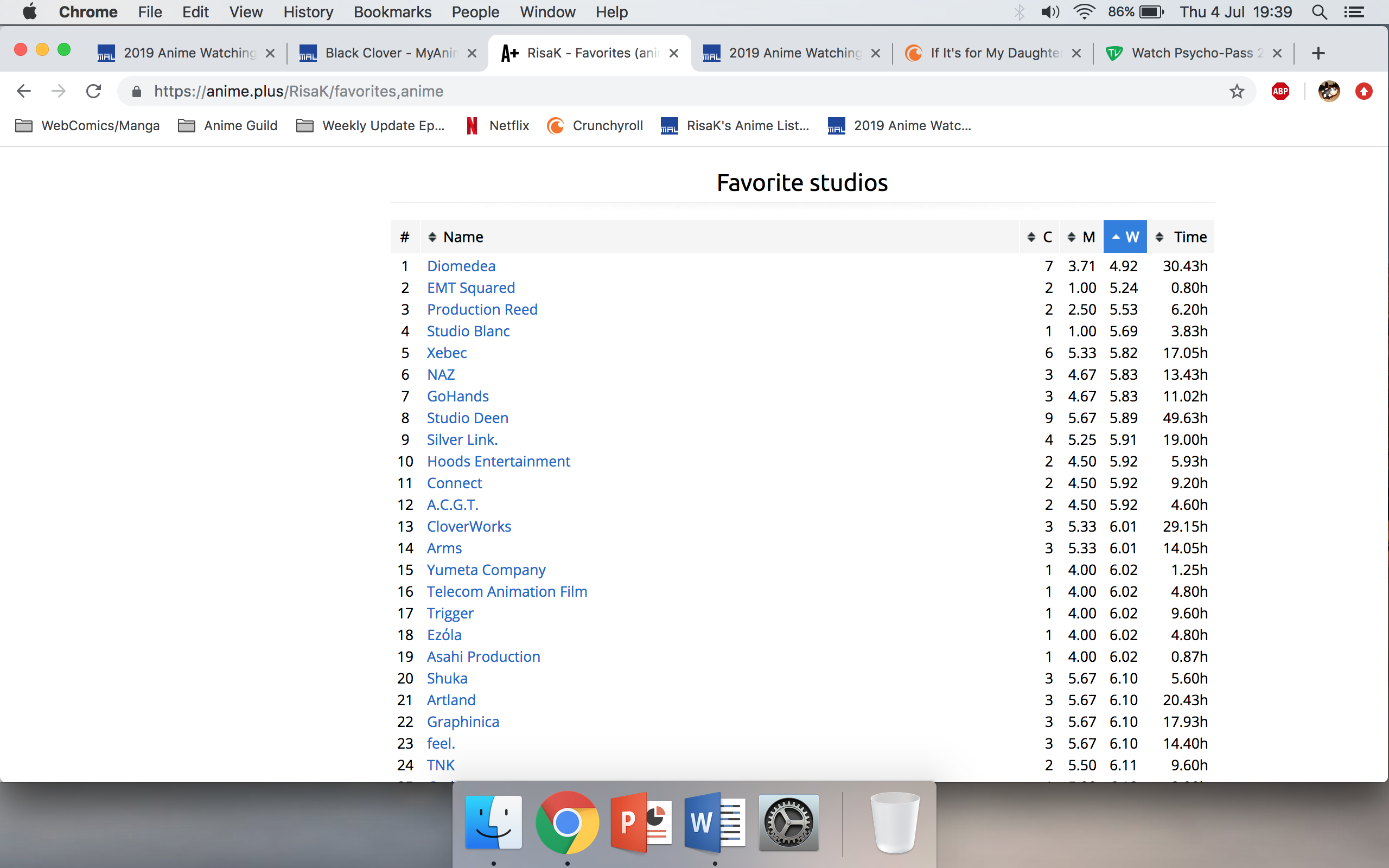The width and height of the screenshot is (1389, 868).
Task: Click the Diomedea studio link
Action: coord(460,265)
